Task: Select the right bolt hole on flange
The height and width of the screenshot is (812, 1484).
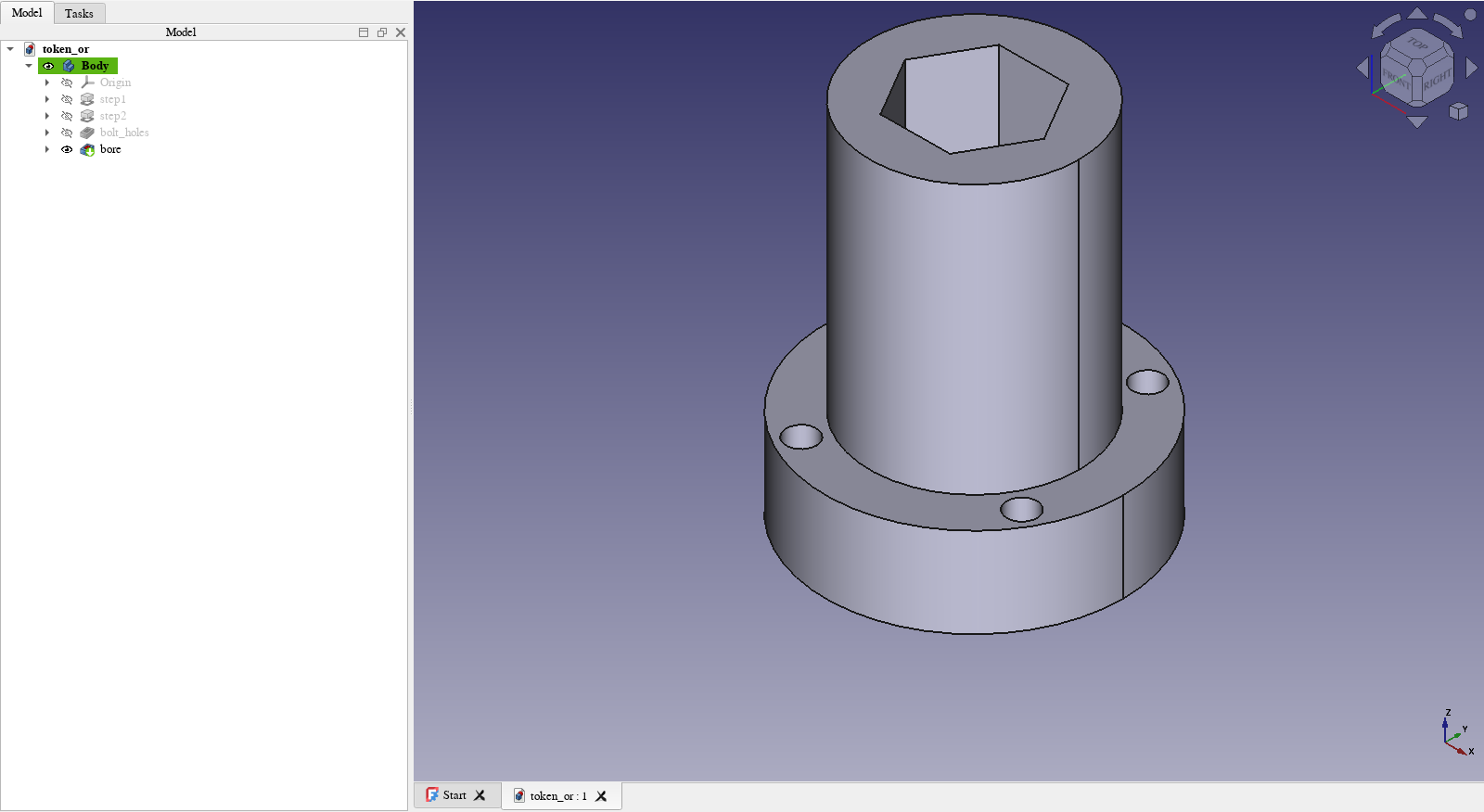Action: point(1147,382)
